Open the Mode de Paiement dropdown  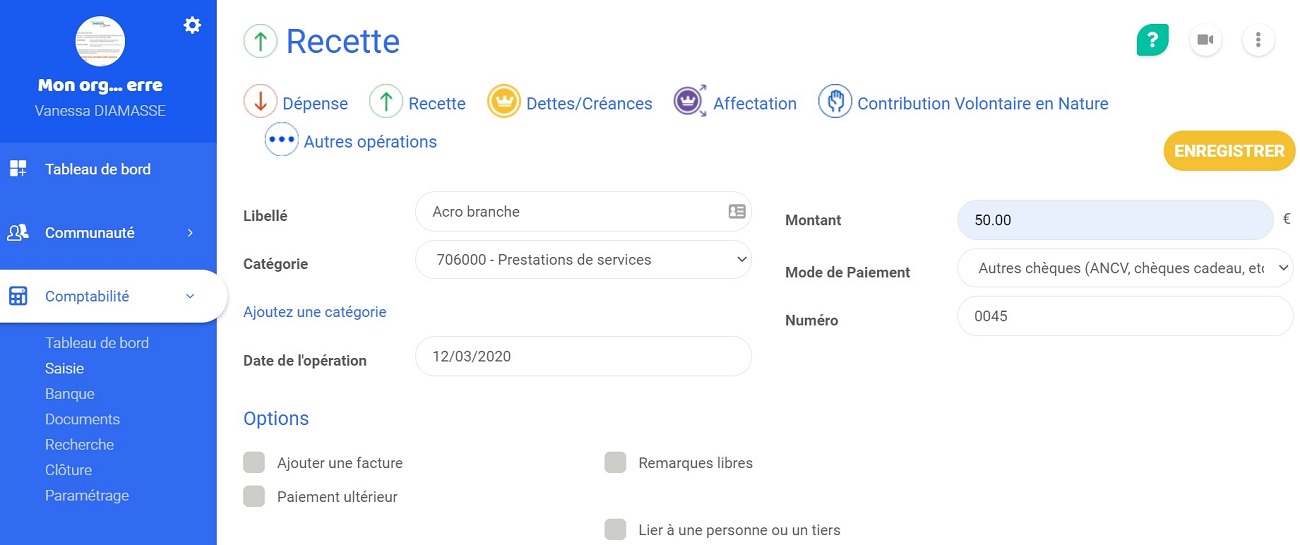pos(1125,268)
